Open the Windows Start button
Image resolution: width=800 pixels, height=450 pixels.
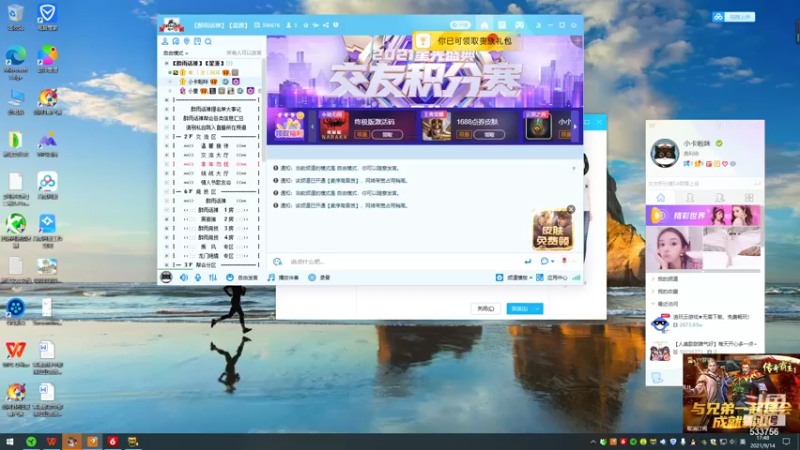pyautogui.click(x=10, y=441)
